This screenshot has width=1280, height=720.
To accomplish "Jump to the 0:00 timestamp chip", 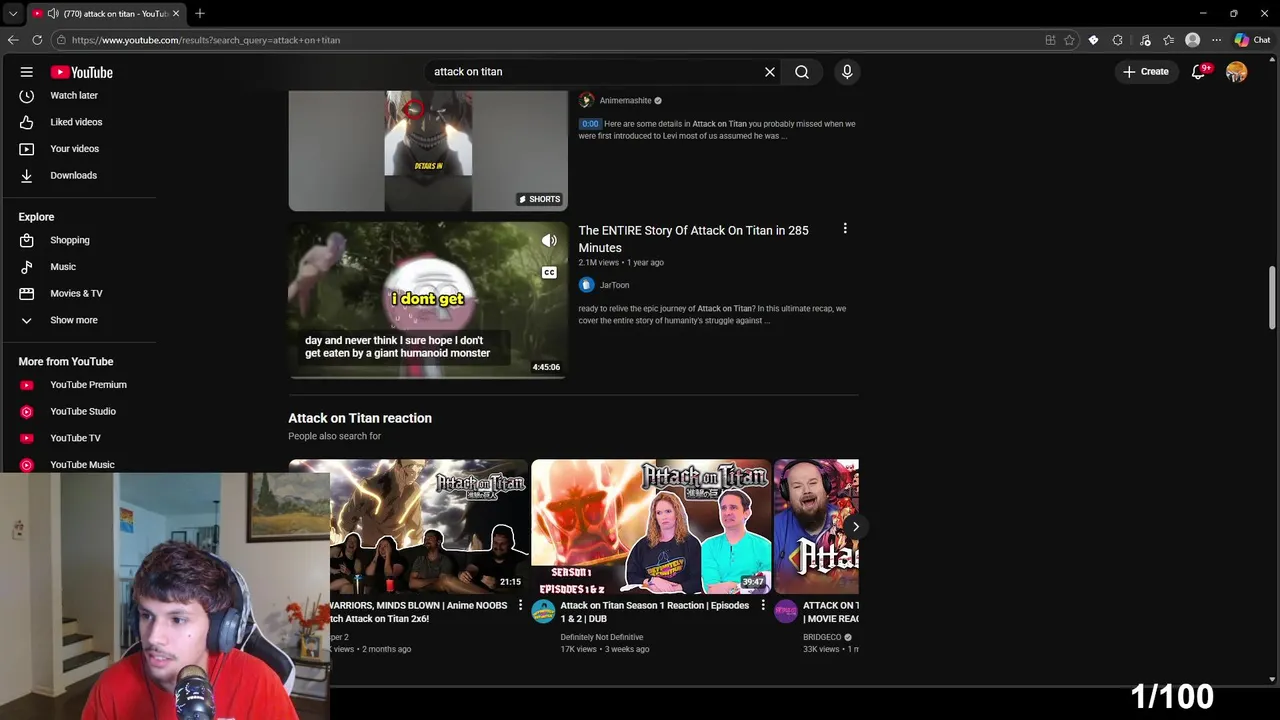I will pos(590,124).
